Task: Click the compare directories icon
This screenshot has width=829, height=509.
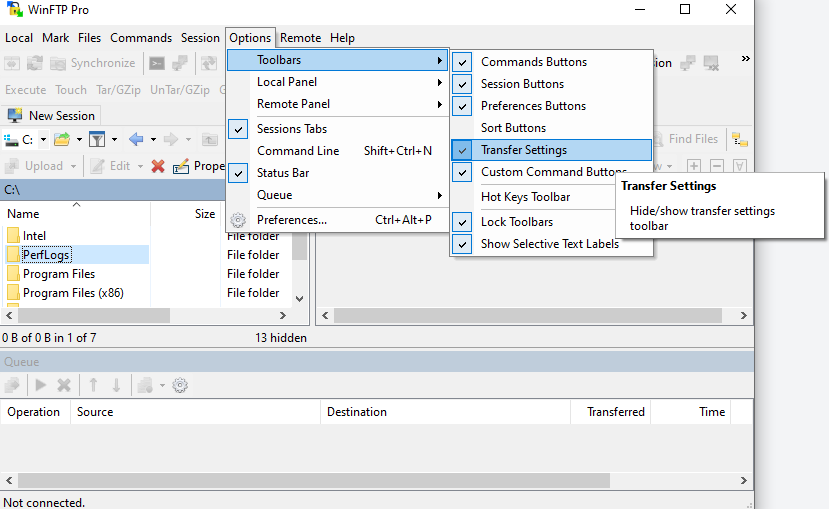Action: pyautogui.click(x=12, y=63)
